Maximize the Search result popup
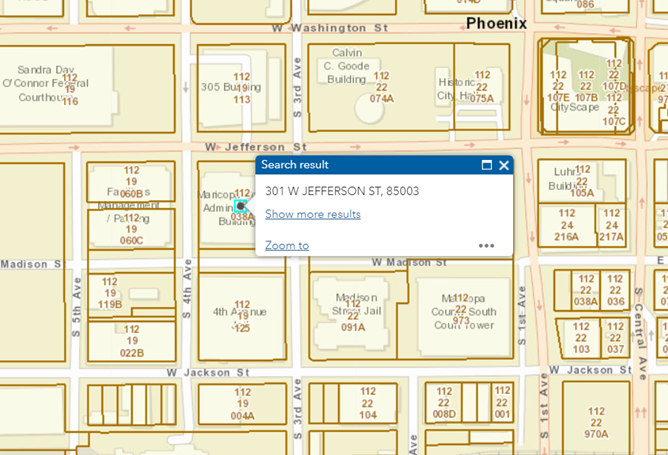The image size is (668, 455). click(x=487, y=165)
